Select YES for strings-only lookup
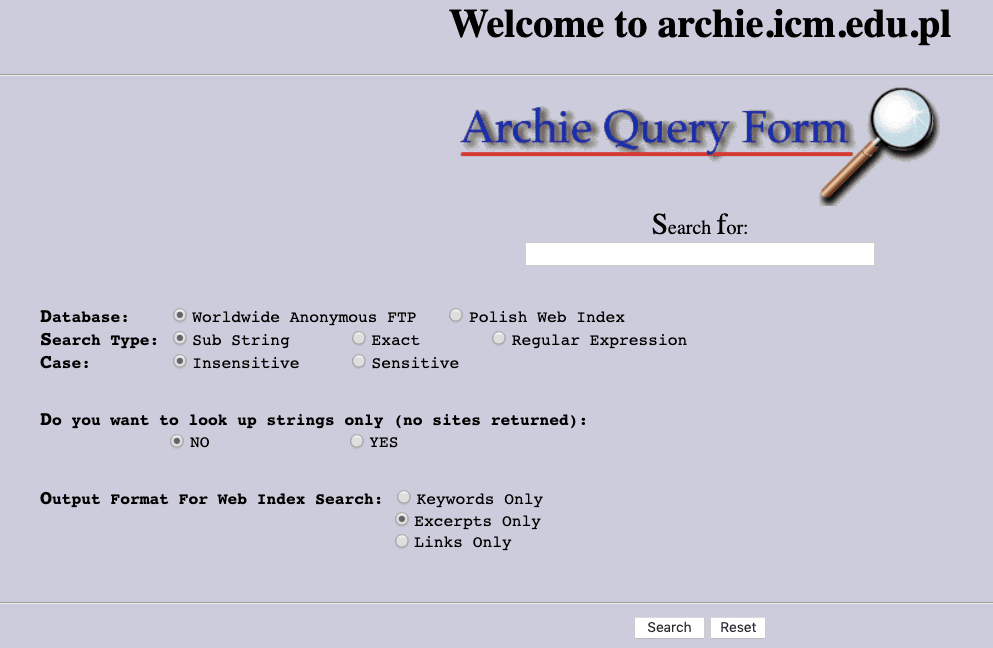 (x=357, y=441)
